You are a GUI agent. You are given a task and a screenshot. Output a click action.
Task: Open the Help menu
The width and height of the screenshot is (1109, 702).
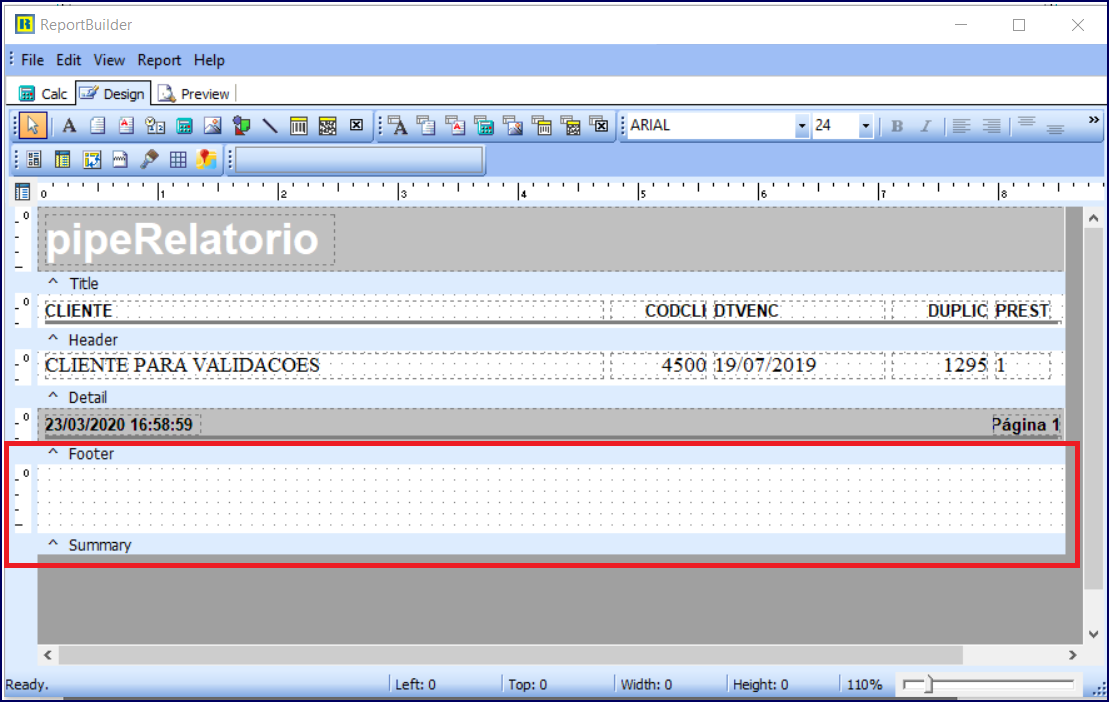(209, 60)
